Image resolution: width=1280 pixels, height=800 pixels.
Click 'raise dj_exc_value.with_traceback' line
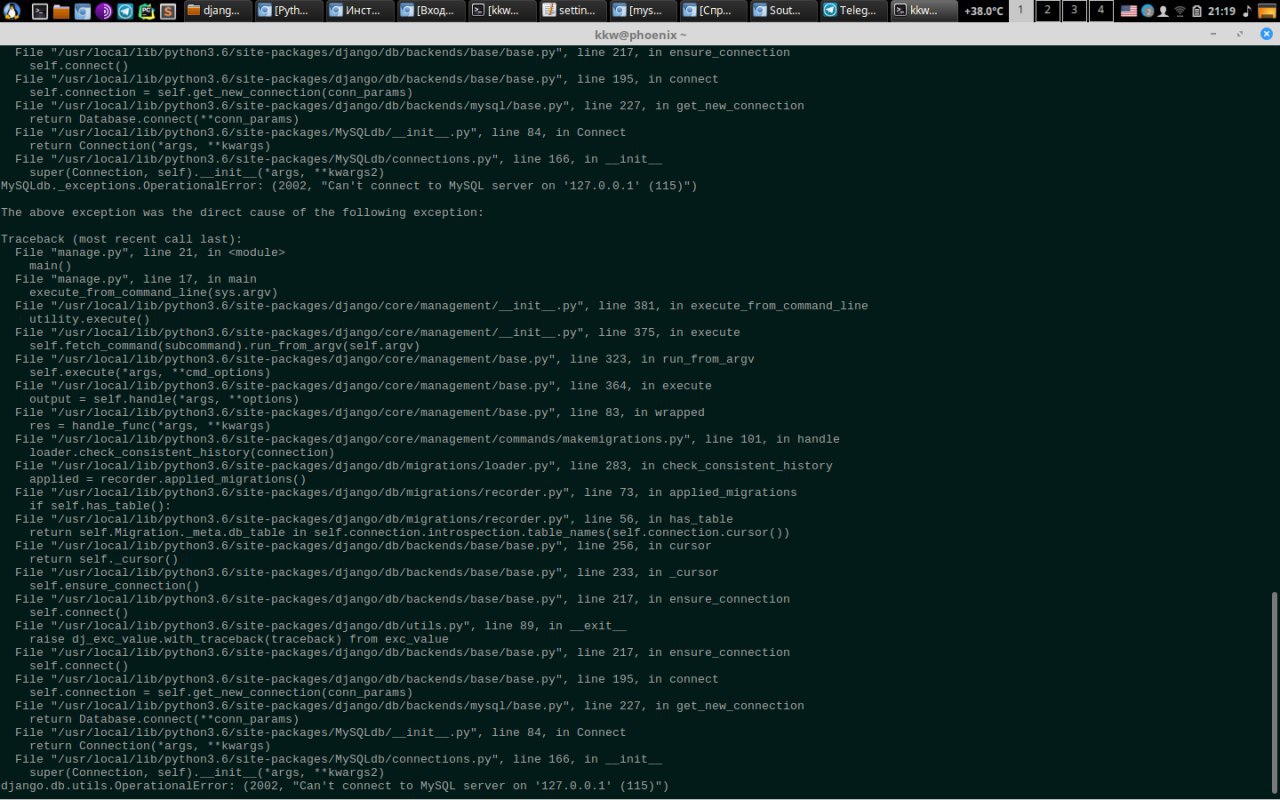[238, 639]
